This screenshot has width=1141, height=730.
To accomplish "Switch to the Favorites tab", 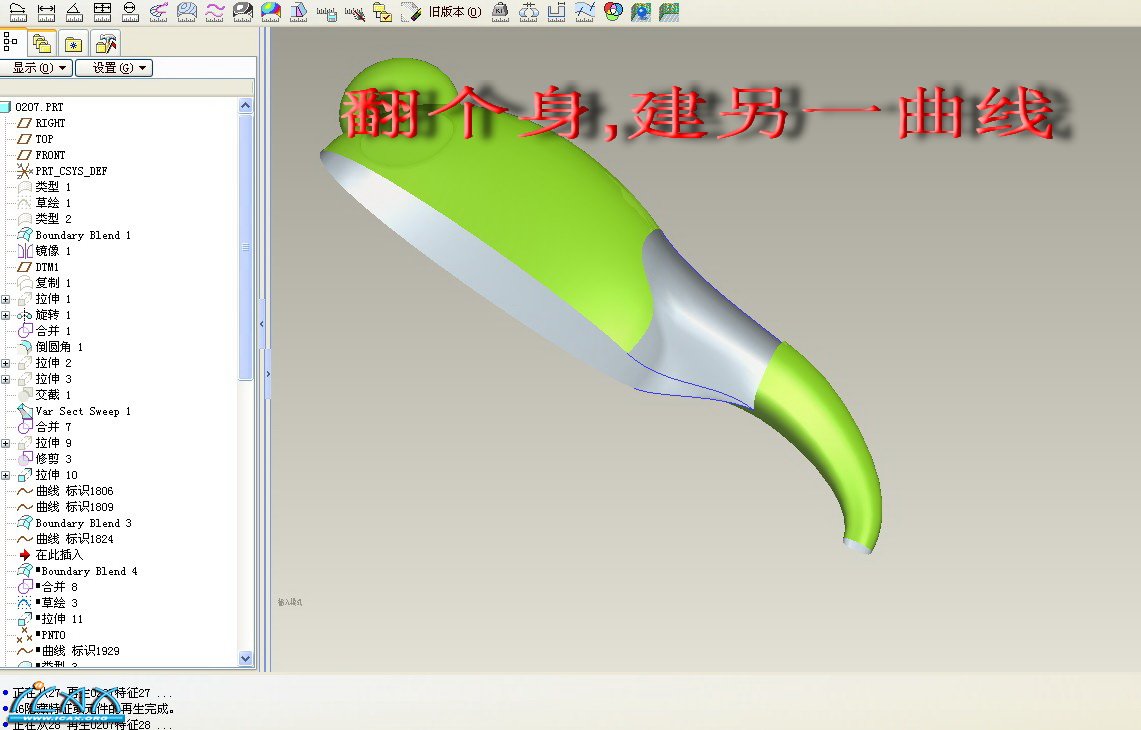I will (73, 44).
